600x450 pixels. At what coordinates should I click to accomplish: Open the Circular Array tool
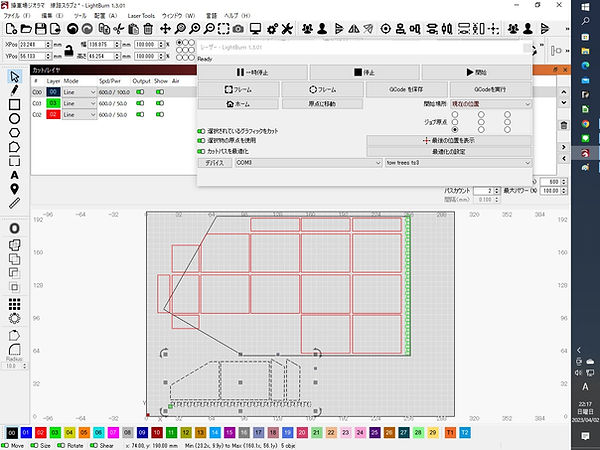[x=15, y=318]
